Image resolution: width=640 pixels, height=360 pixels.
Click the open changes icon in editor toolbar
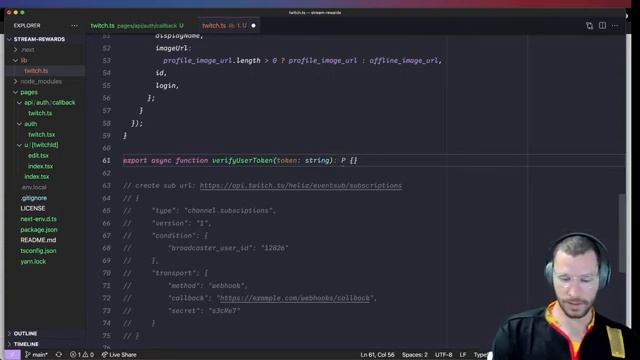coord(589,25)
